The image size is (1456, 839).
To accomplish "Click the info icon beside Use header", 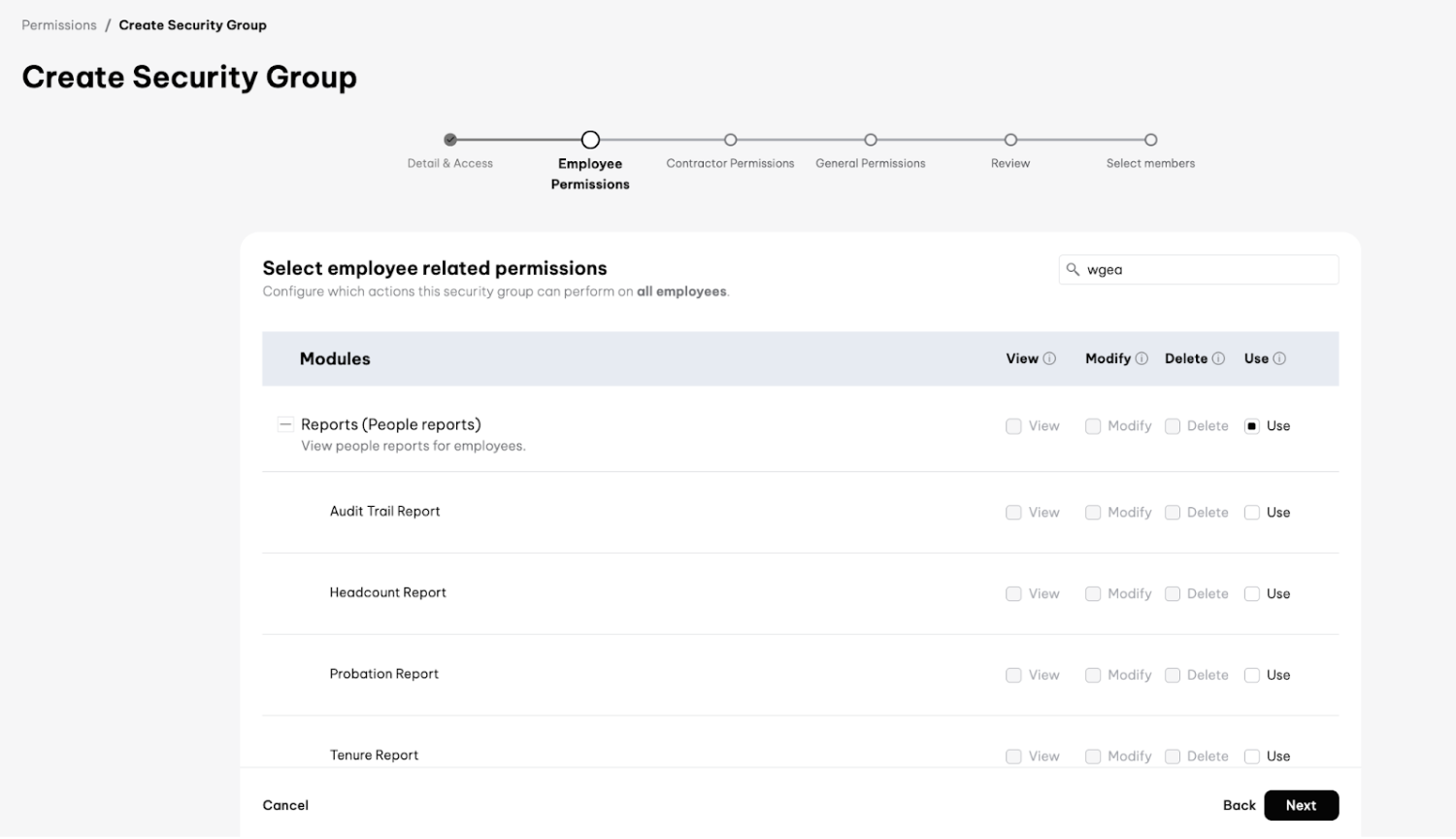I will click(x=1279, y=359).
